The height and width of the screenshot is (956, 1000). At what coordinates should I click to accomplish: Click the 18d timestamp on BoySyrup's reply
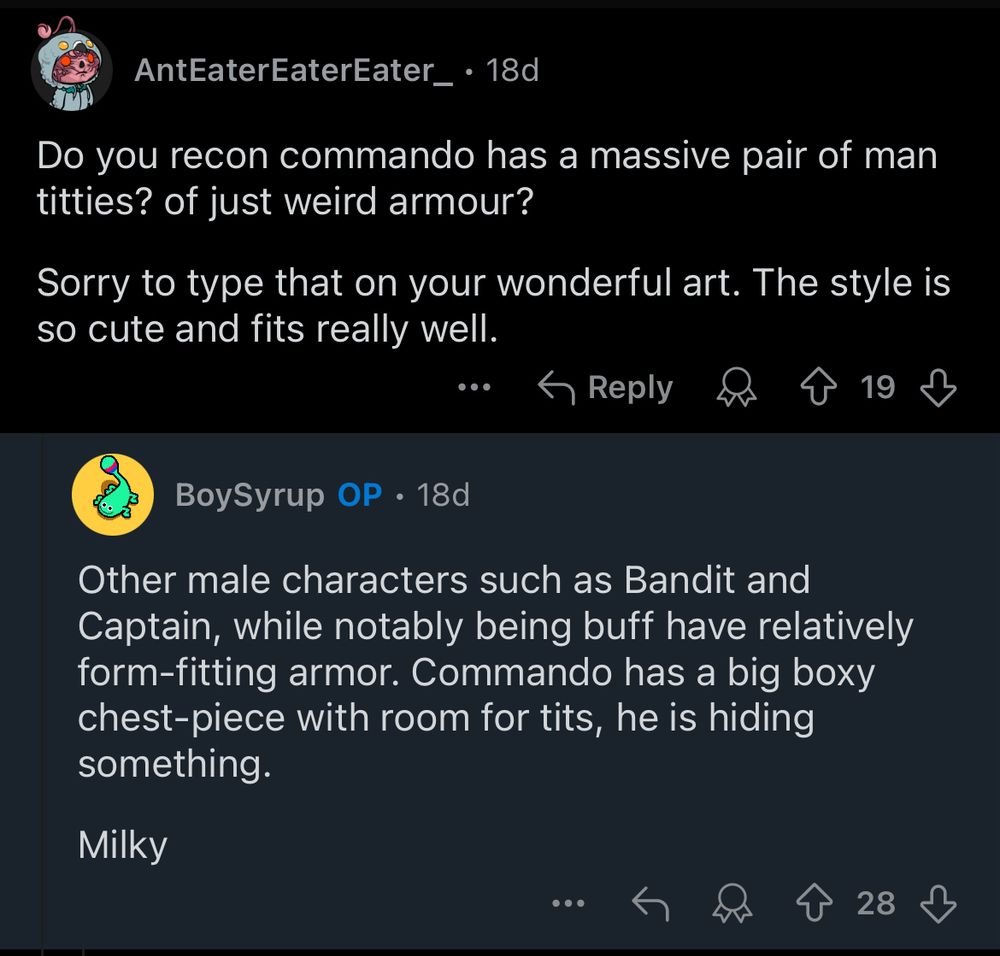[x=445, y=495]
